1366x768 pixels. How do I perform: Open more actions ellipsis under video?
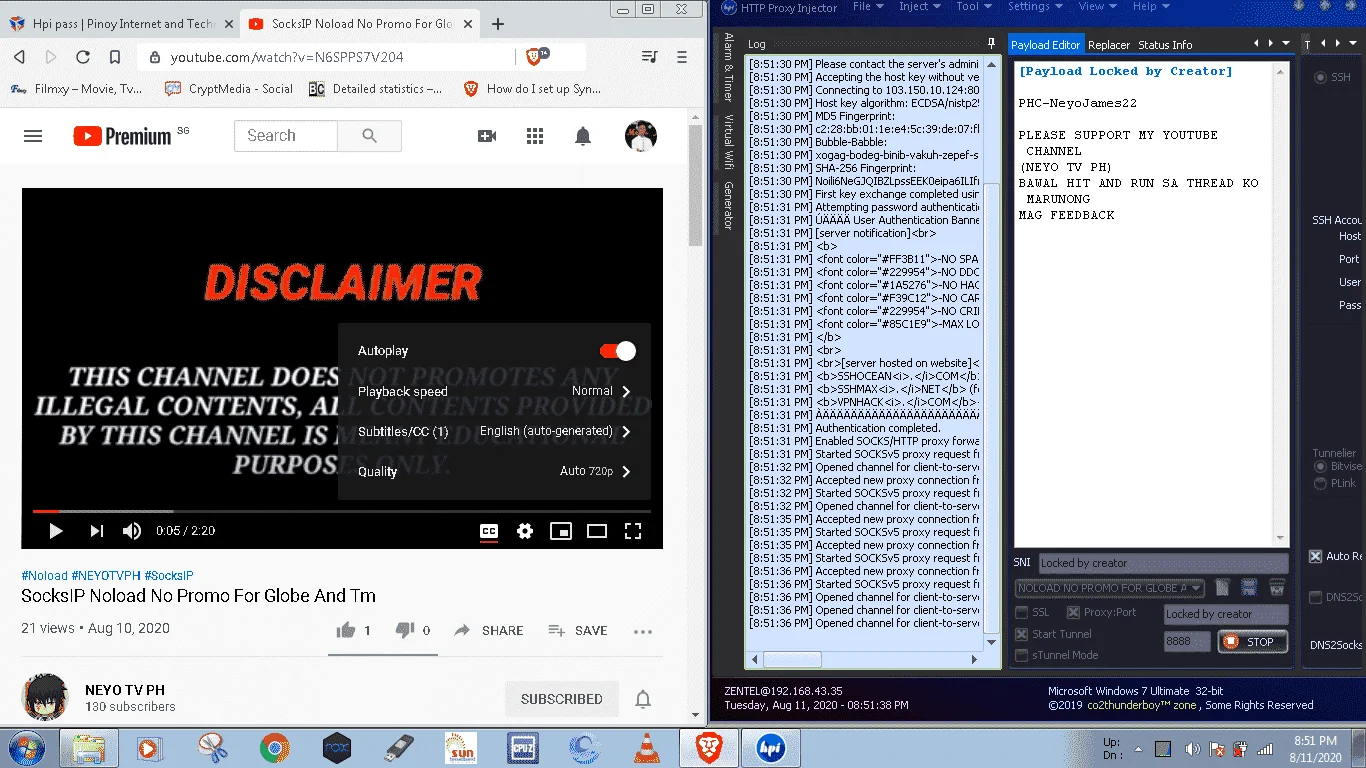643,631
